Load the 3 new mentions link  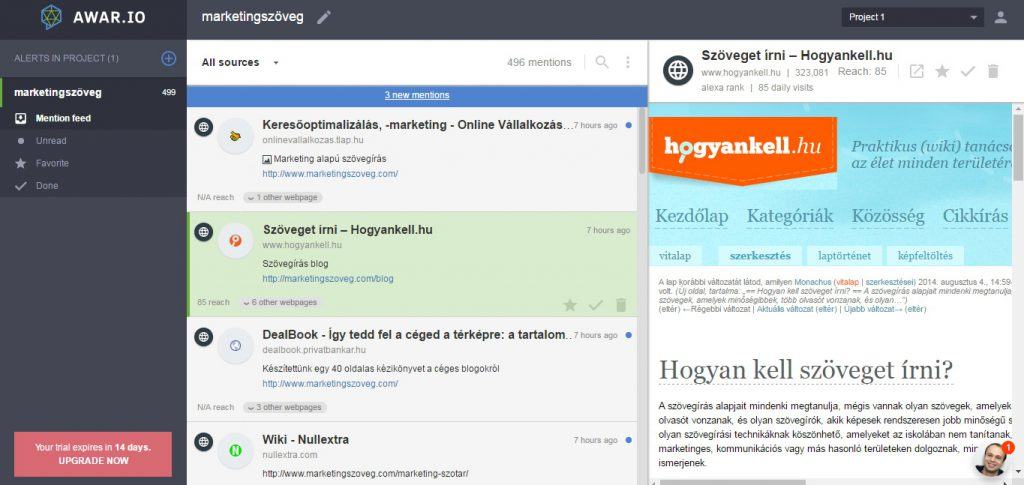tap(417, 95)
